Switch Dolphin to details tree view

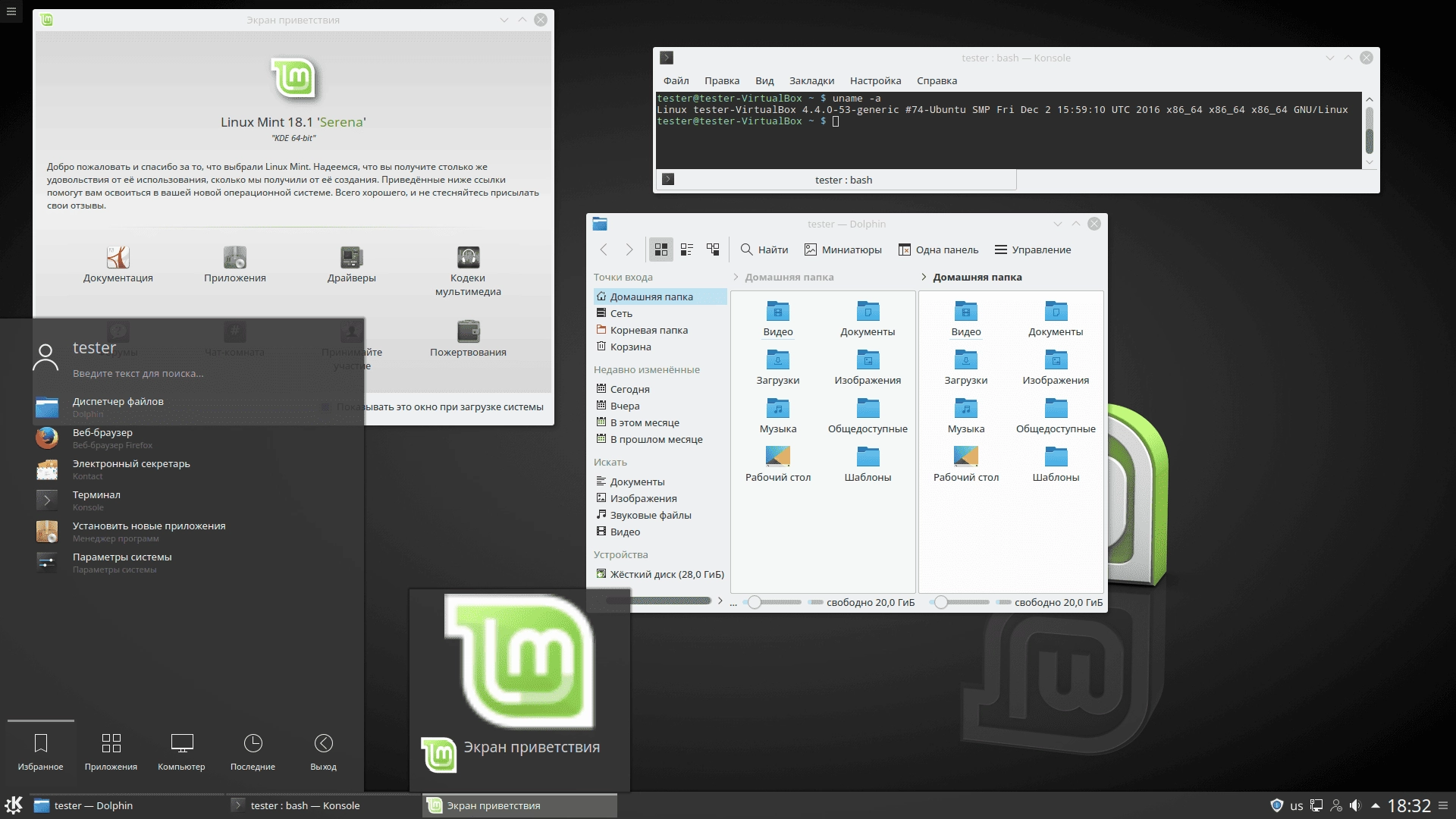pos(713,249)
